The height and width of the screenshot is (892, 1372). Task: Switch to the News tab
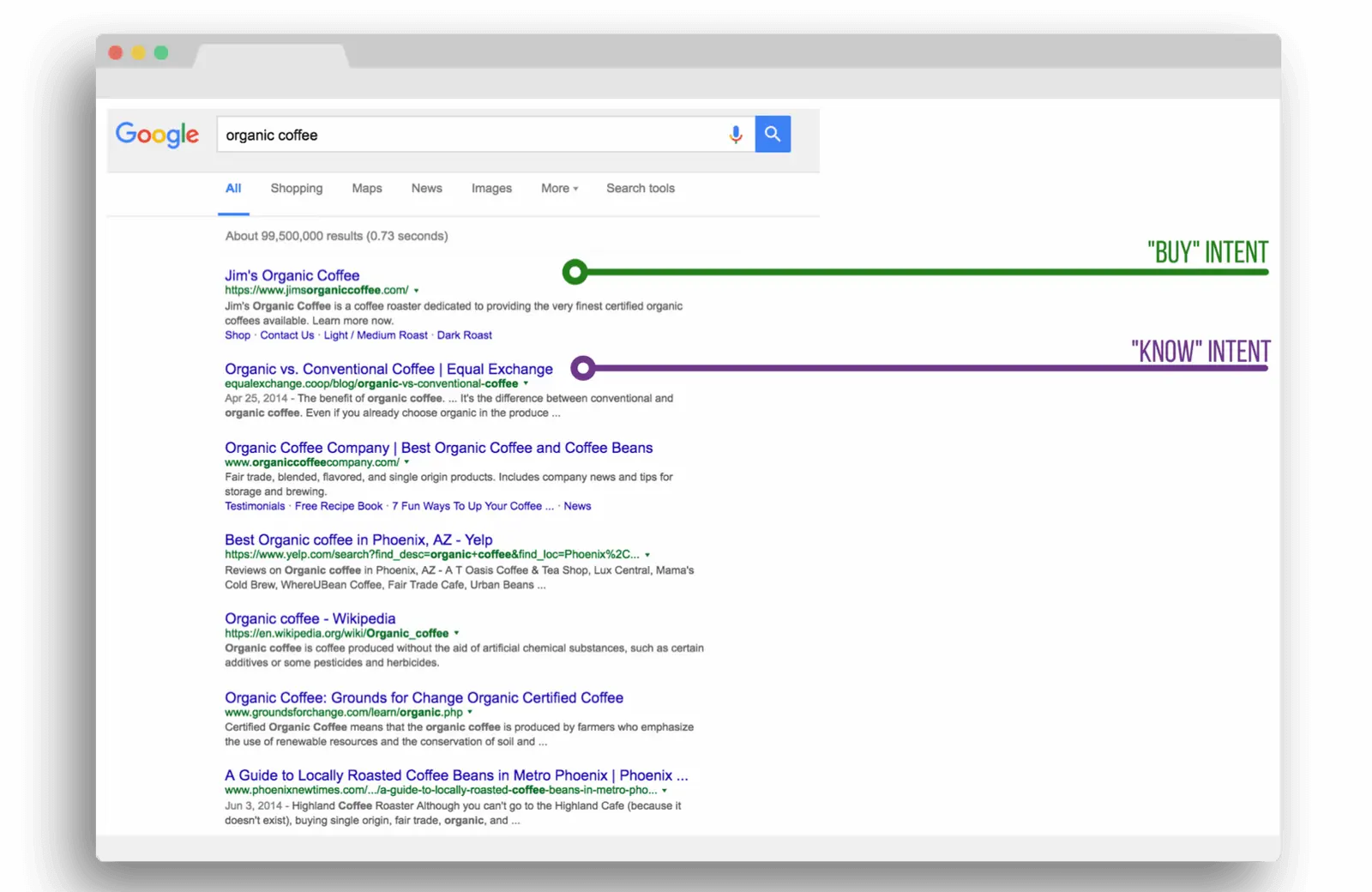427,188
